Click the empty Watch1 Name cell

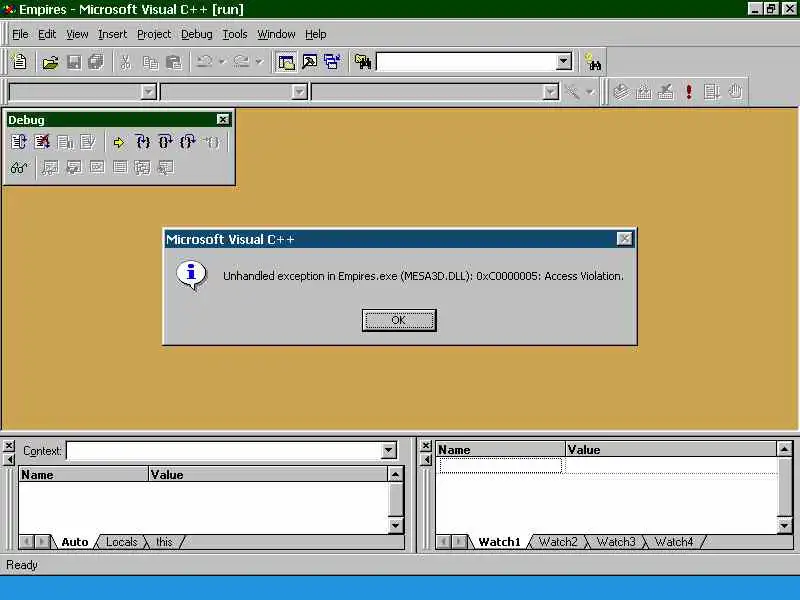coord(501,465)
